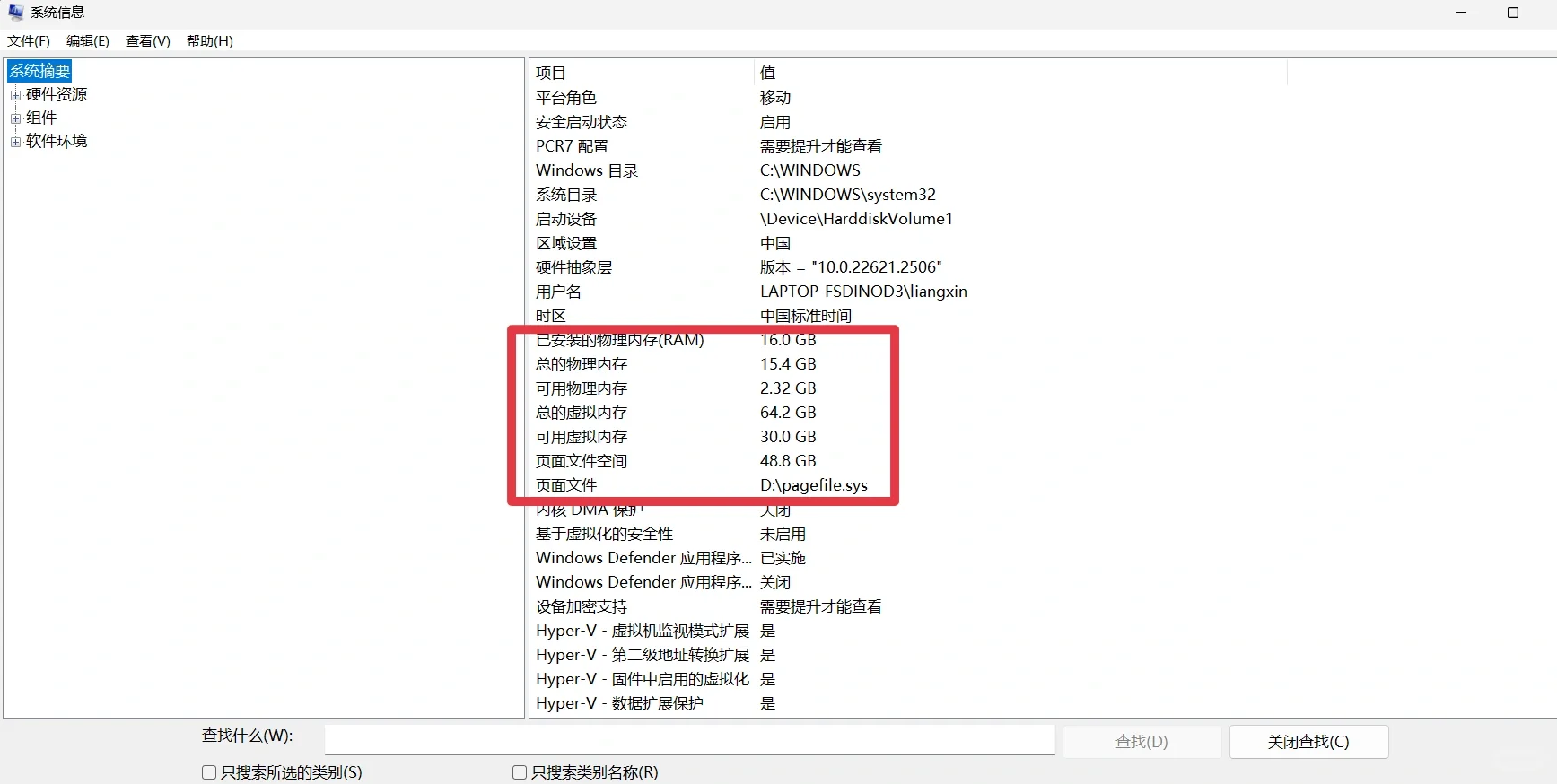Click the System Information app icon in title bar
Image resolution: width=1557 pixels, height=784 pixels.
15,12
